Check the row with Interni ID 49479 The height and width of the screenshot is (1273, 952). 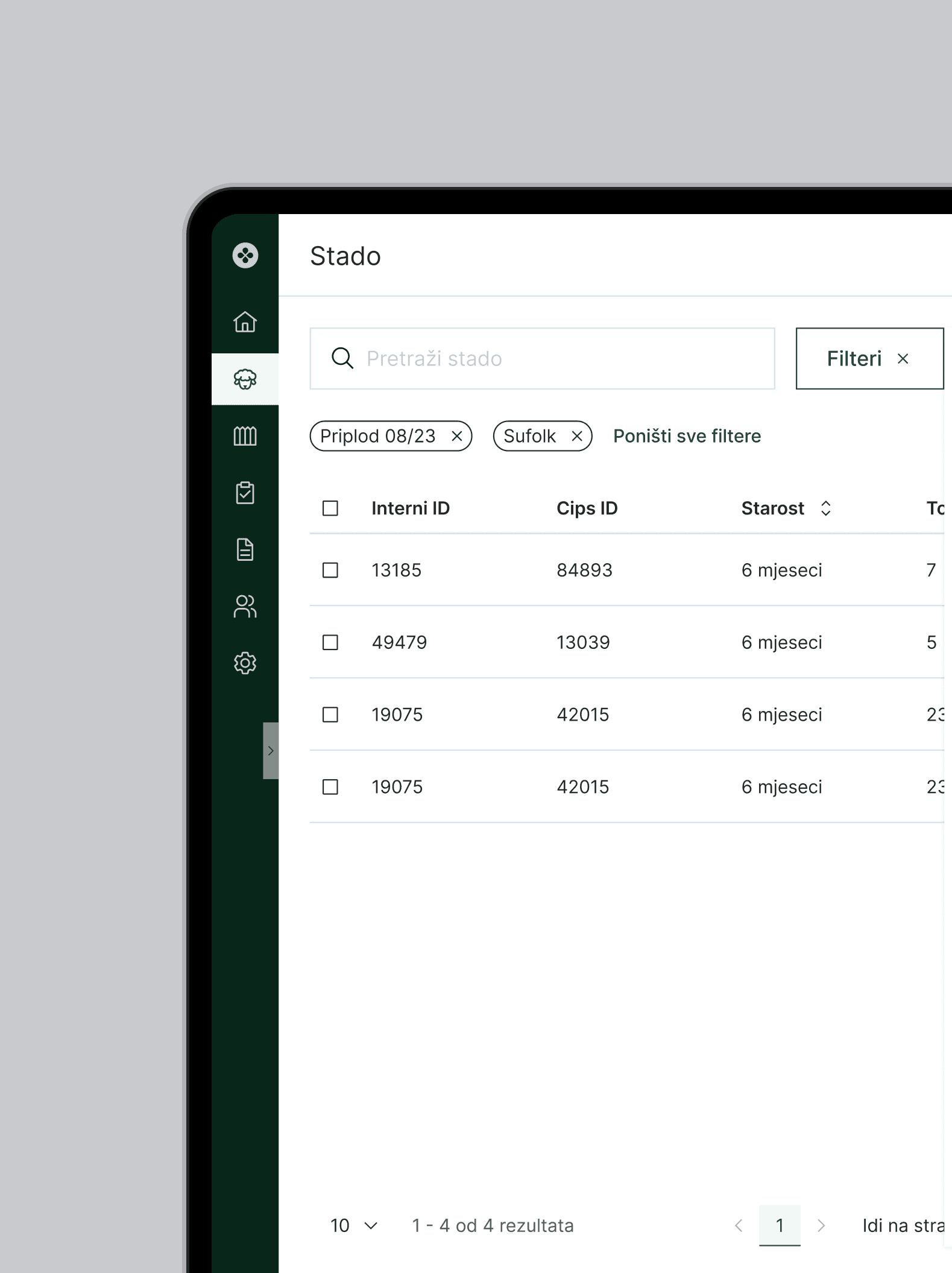click(x=330, y=642)
